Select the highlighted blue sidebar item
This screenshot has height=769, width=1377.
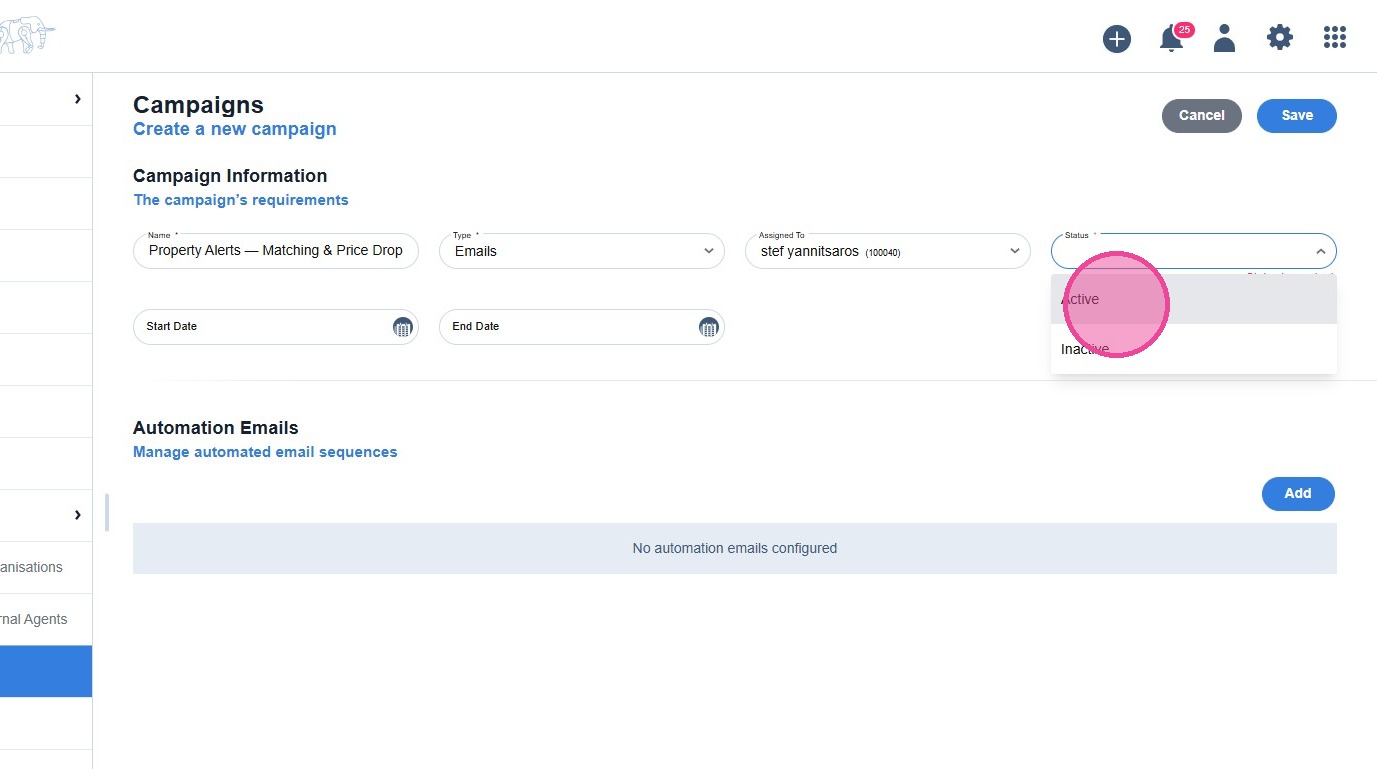click(x=46, y=671)
